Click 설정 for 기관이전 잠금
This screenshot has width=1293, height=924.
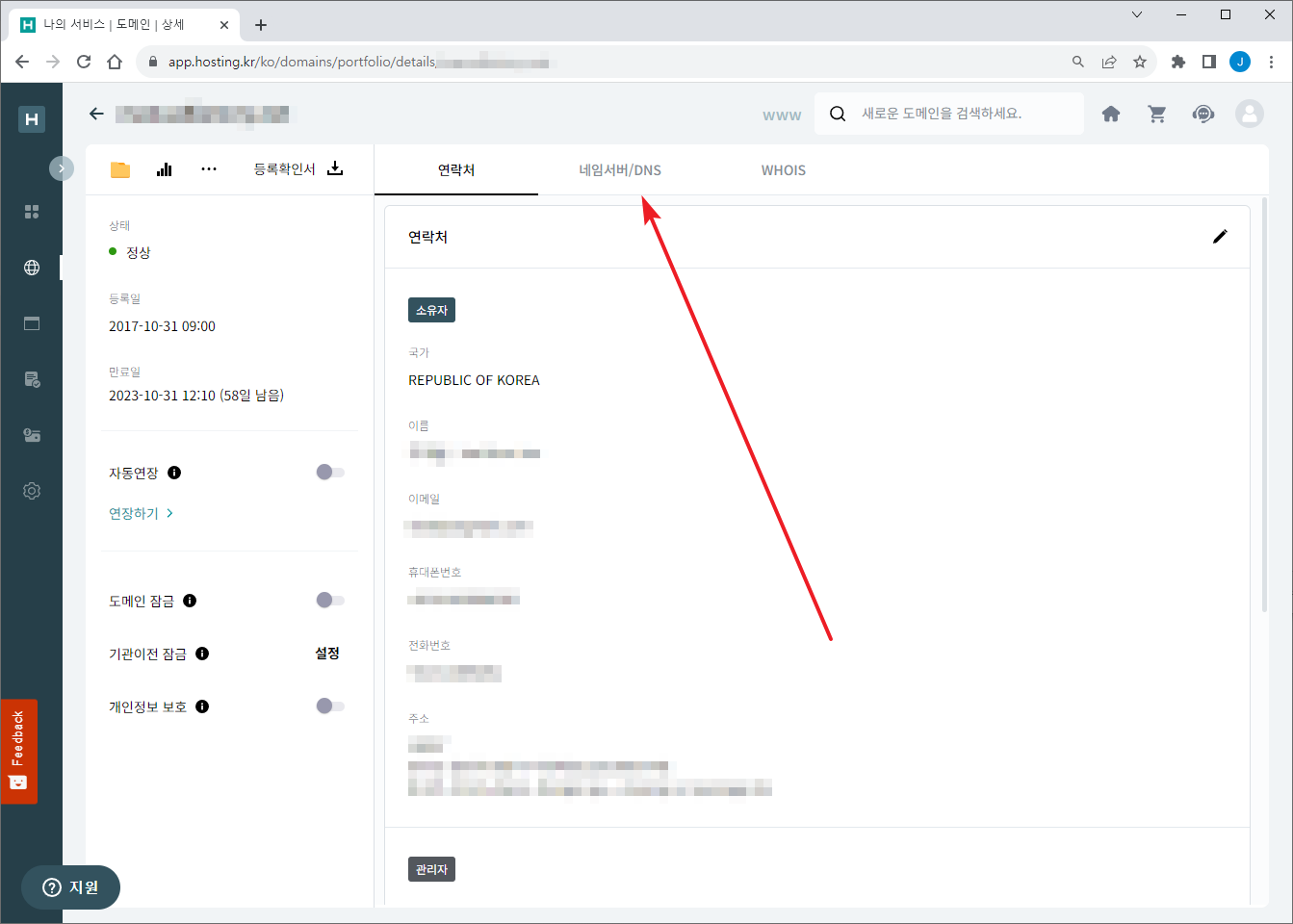[327, 654]
